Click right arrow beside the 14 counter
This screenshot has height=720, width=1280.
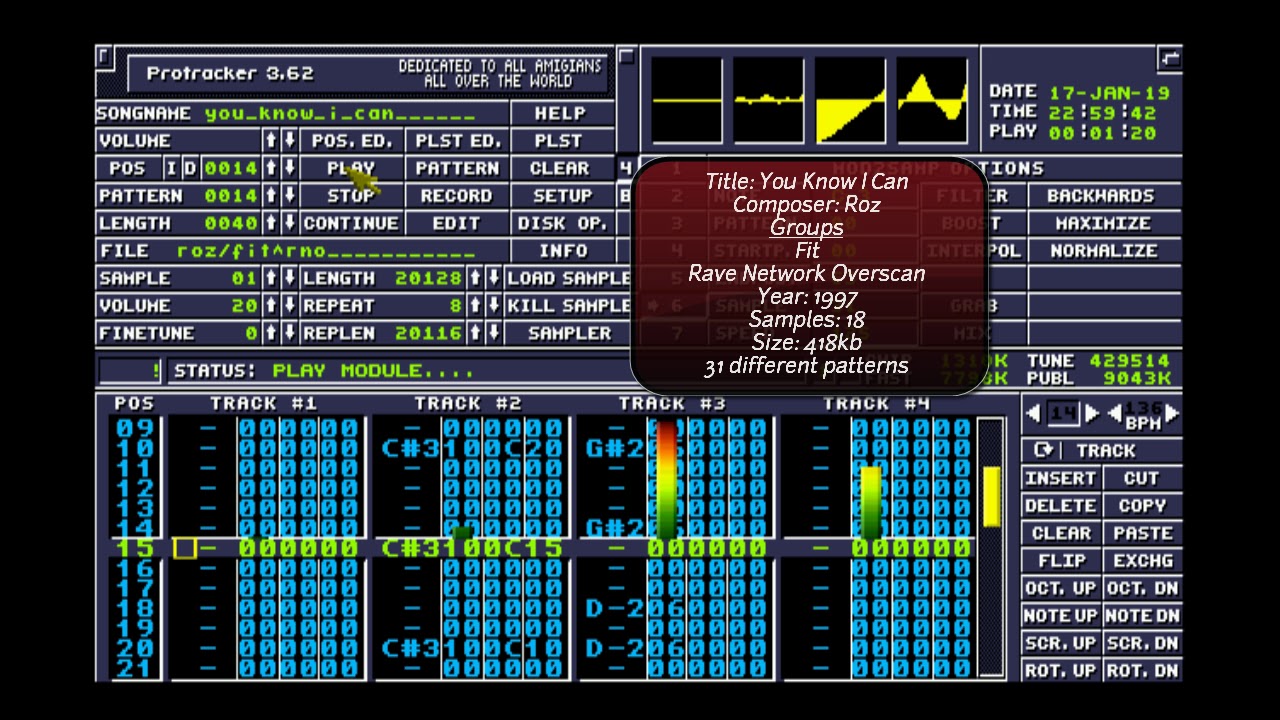1093,413
